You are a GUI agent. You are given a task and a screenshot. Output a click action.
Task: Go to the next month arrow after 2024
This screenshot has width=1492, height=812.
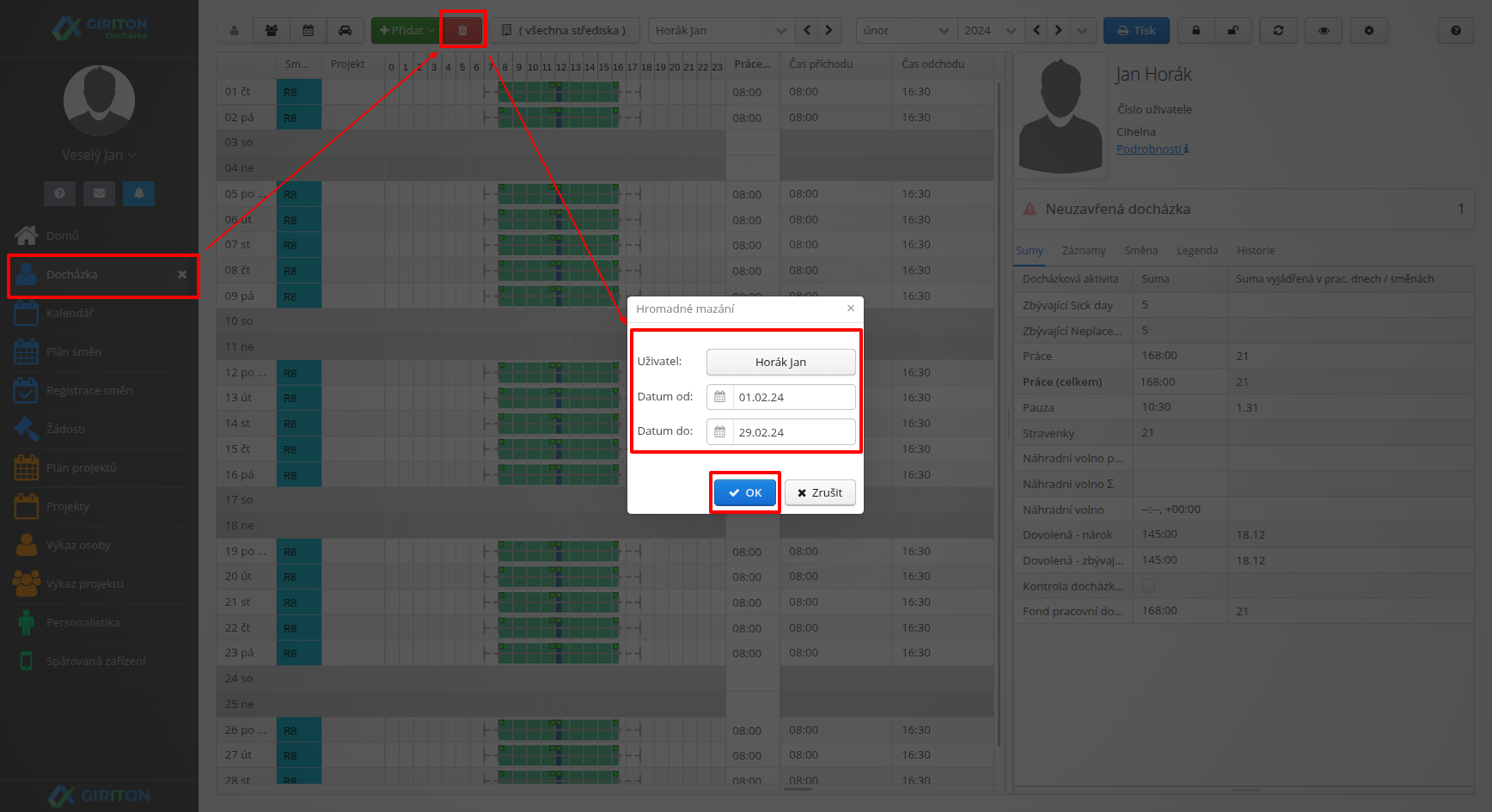(1059, 31)
